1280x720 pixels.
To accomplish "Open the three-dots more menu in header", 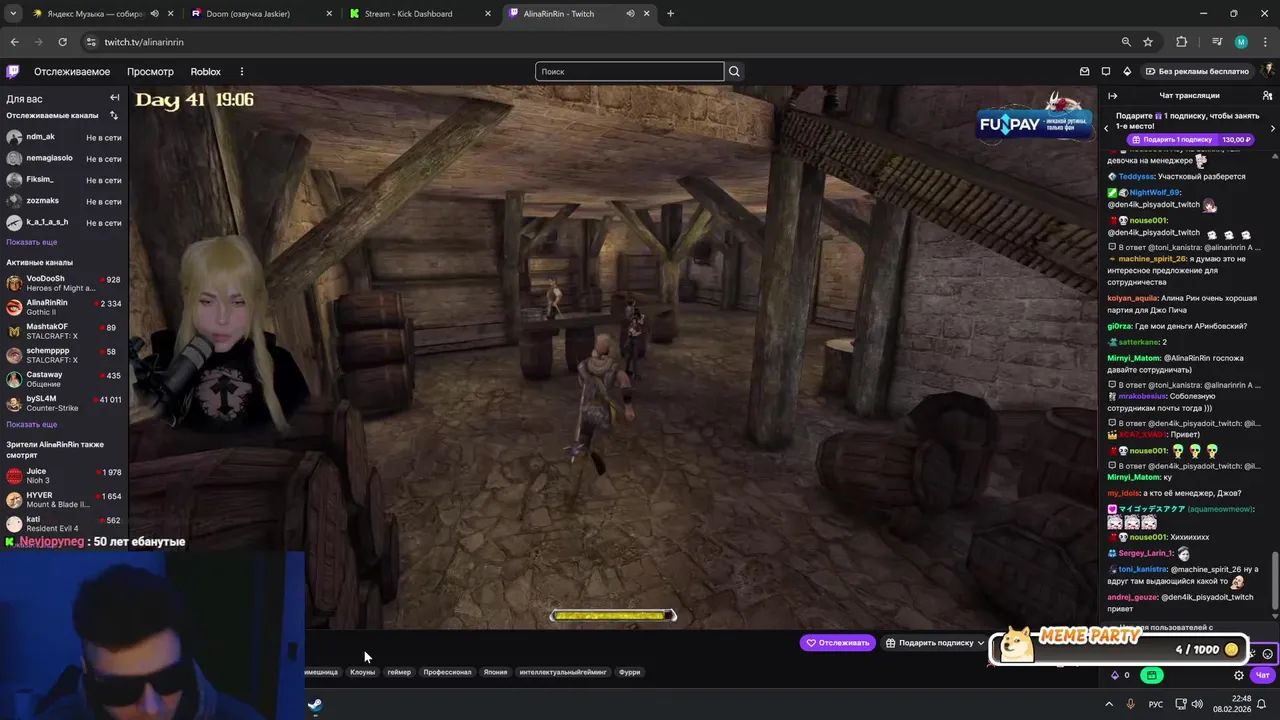I will tap(241, 71).
